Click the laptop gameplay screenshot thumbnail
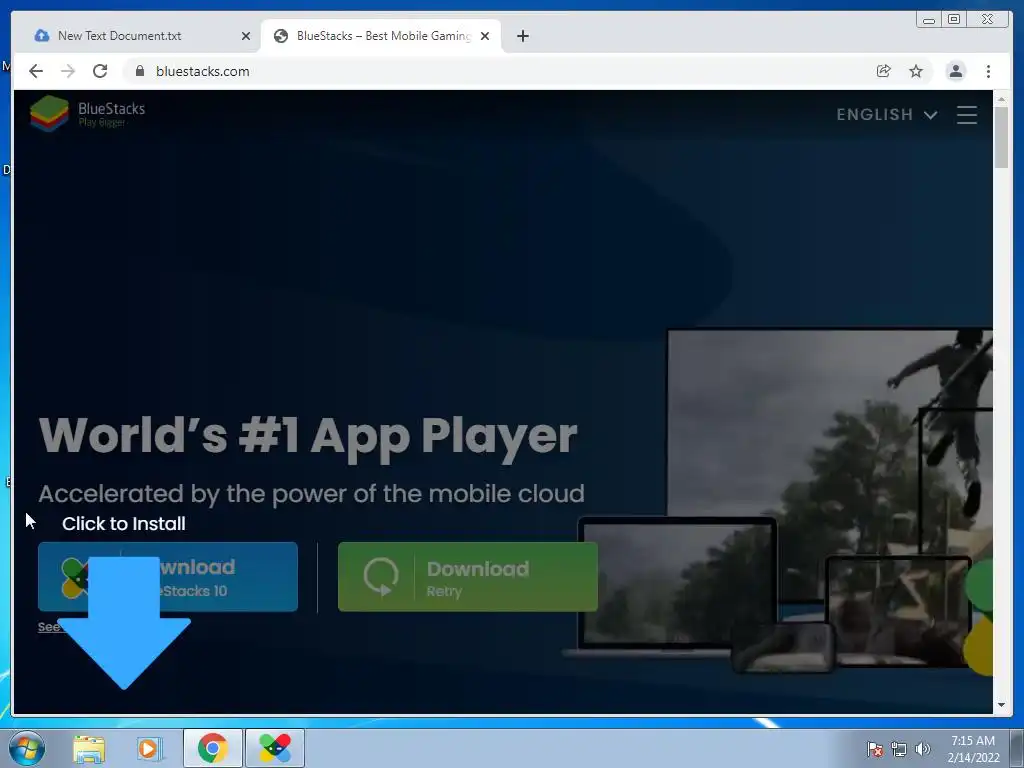Screen dimensions: 1024x768 [x=678, y=583]
